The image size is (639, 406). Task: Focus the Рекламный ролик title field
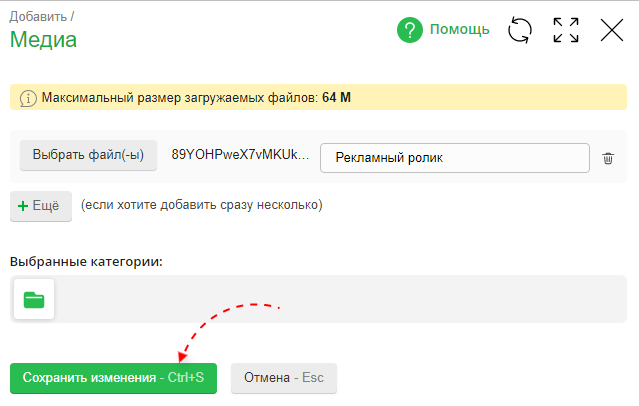coord(454,158)
